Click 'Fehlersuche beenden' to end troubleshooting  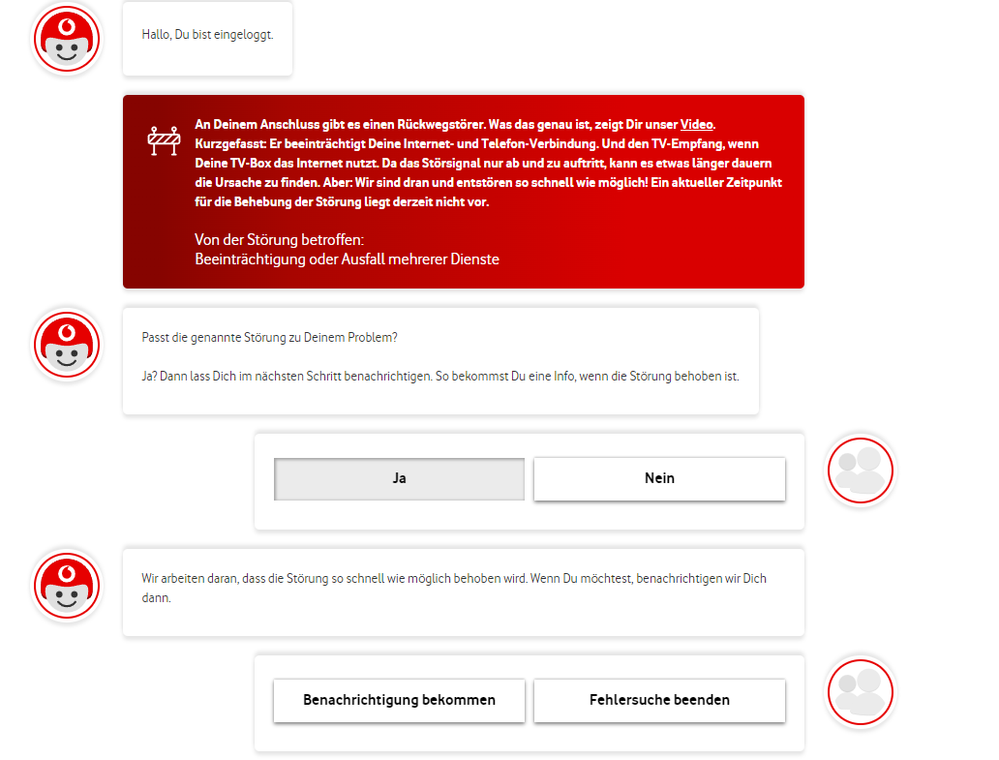click(659, 700)
